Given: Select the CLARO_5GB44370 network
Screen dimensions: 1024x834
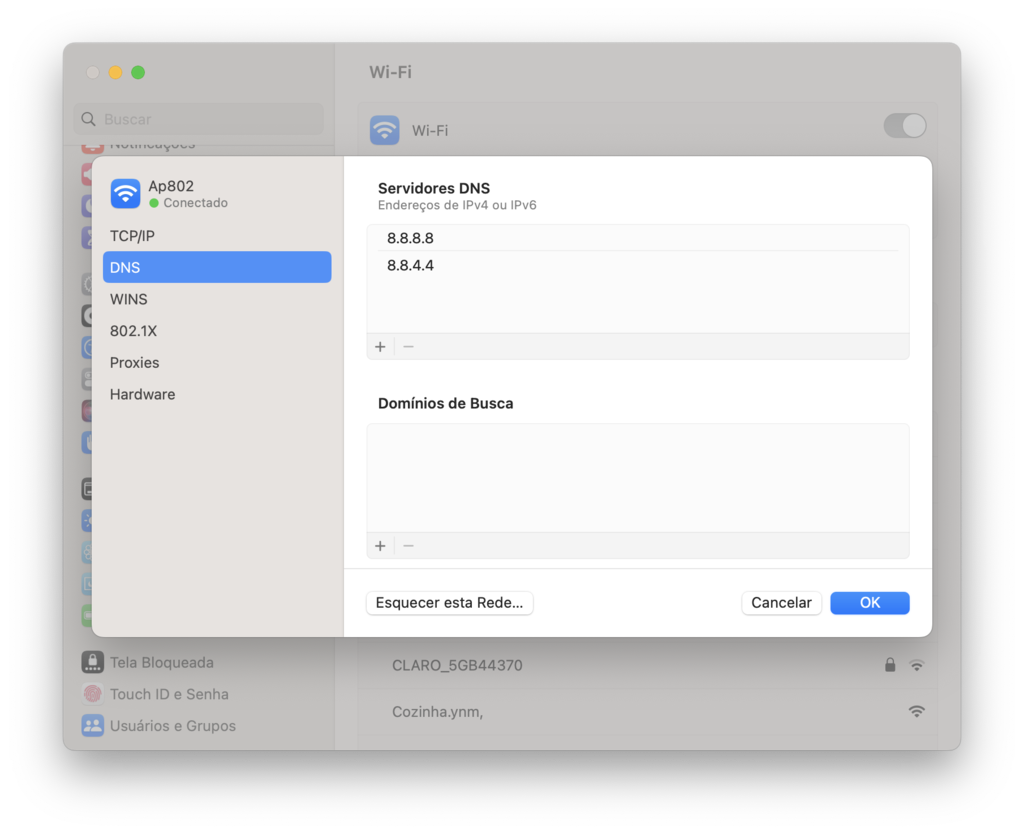Looking at the screenshot, I should (x=647, y=666).
